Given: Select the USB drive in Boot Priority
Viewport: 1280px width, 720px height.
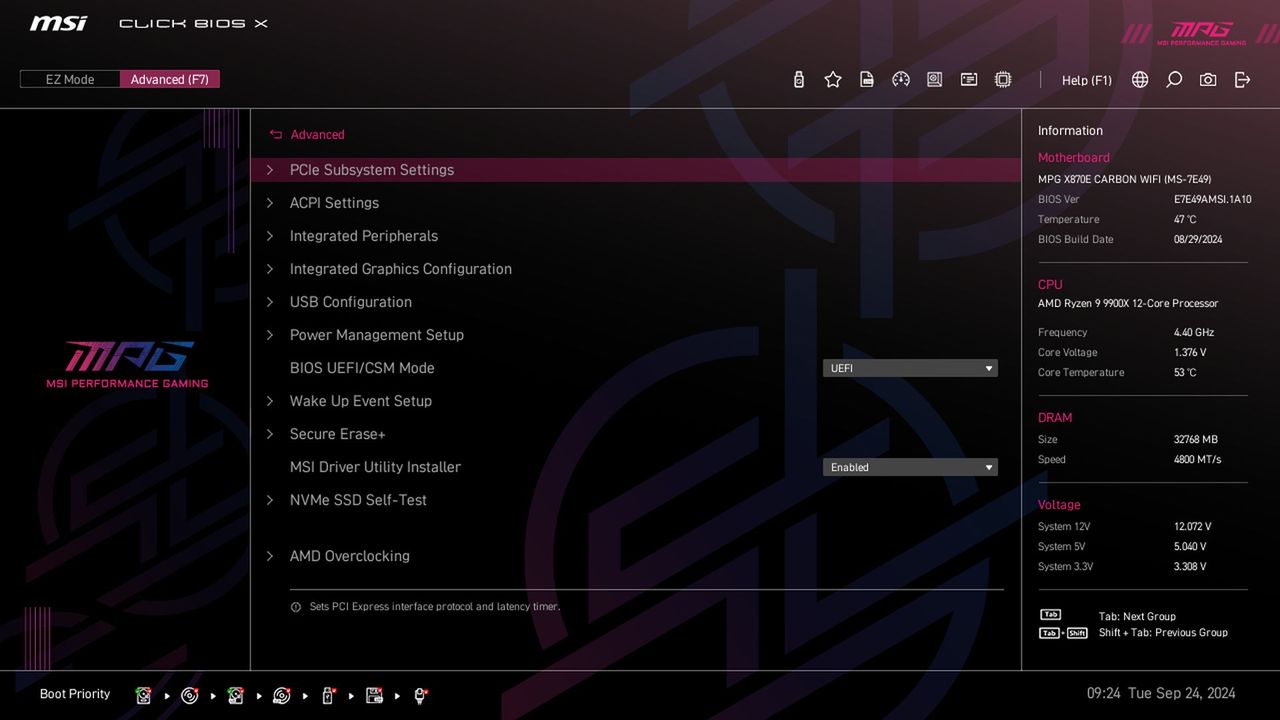Looking at the screenshot, I should click(328, 696).
